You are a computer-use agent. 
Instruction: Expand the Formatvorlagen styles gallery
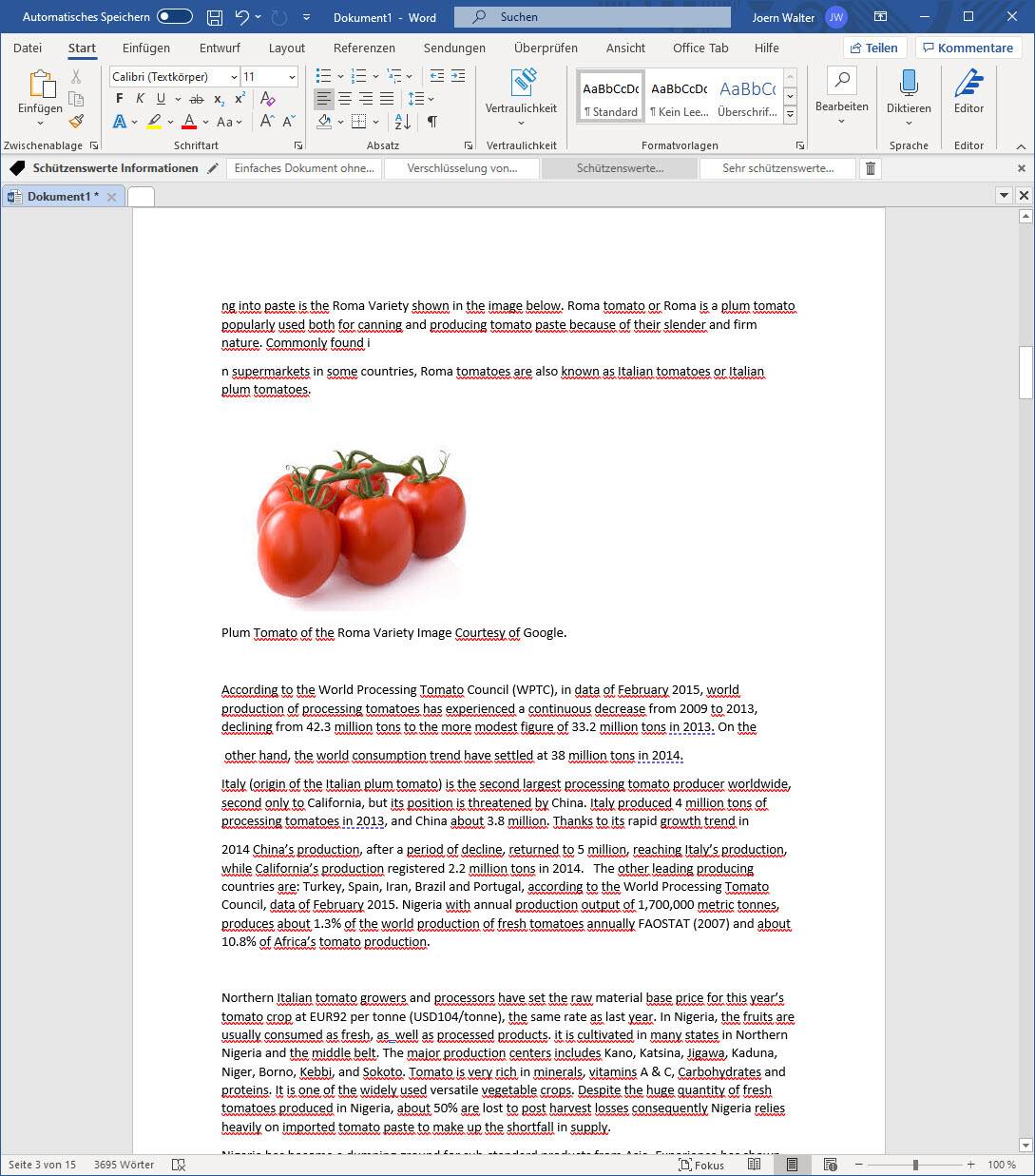pos(790,114)
